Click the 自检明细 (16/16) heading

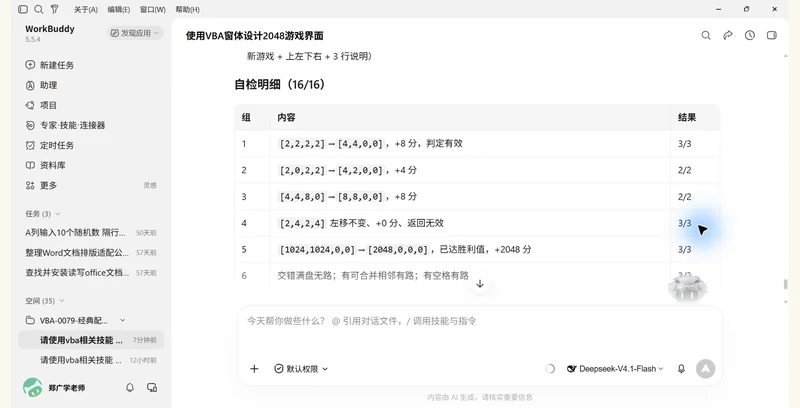[x=280, y=84]
